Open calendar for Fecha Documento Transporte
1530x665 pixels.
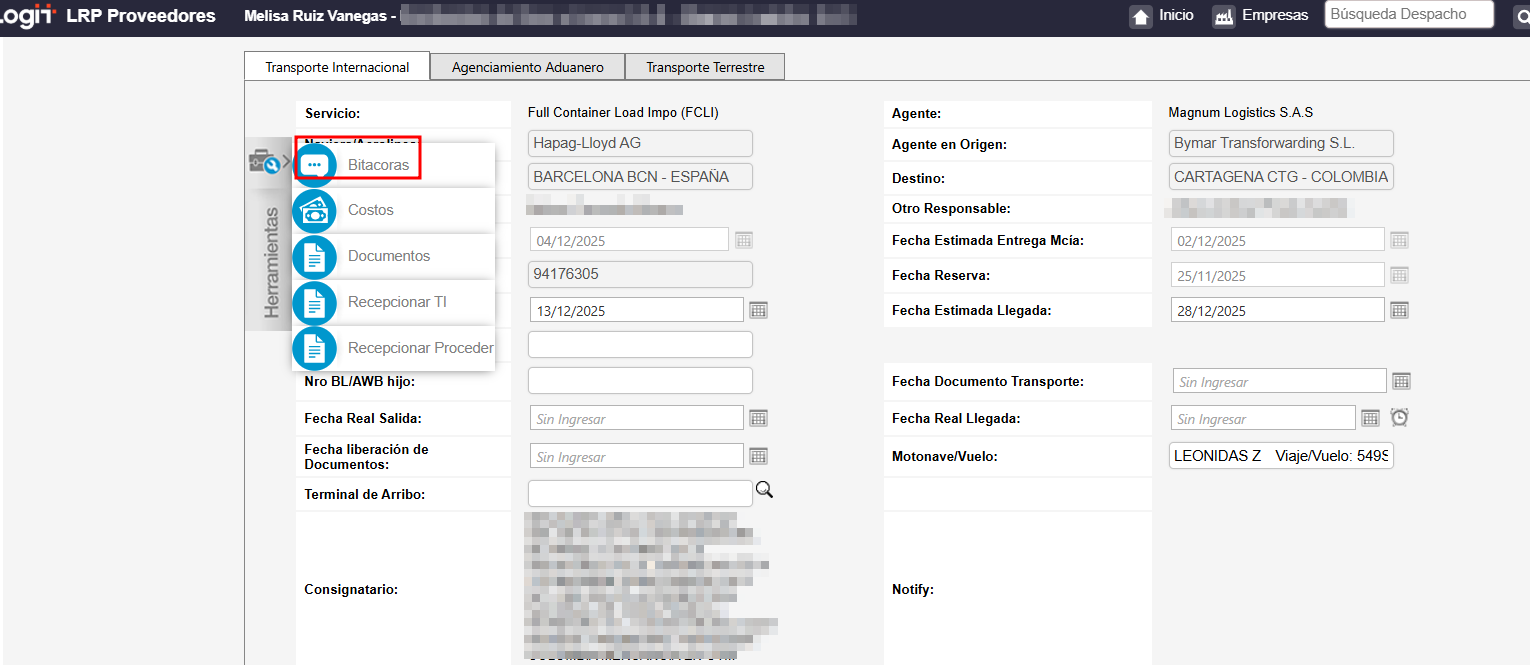point(1401,381)
